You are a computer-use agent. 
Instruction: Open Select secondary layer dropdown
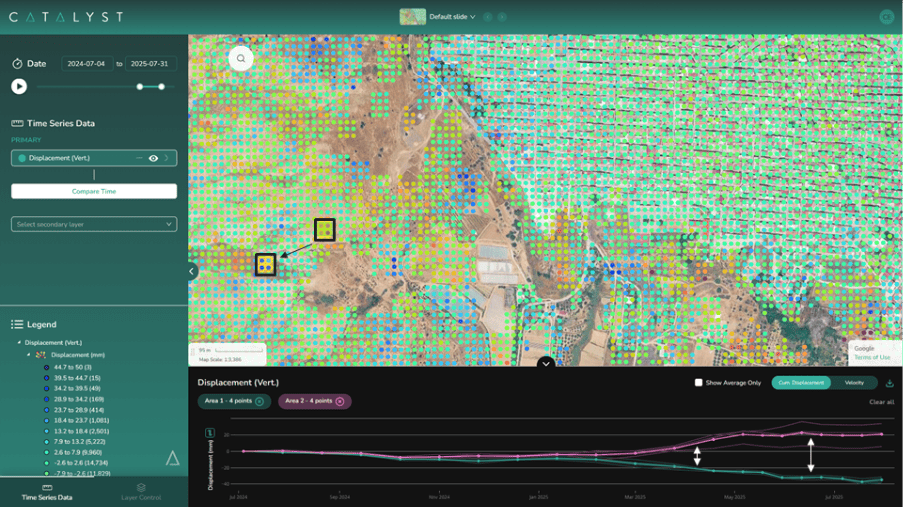(x=94, y=224)
